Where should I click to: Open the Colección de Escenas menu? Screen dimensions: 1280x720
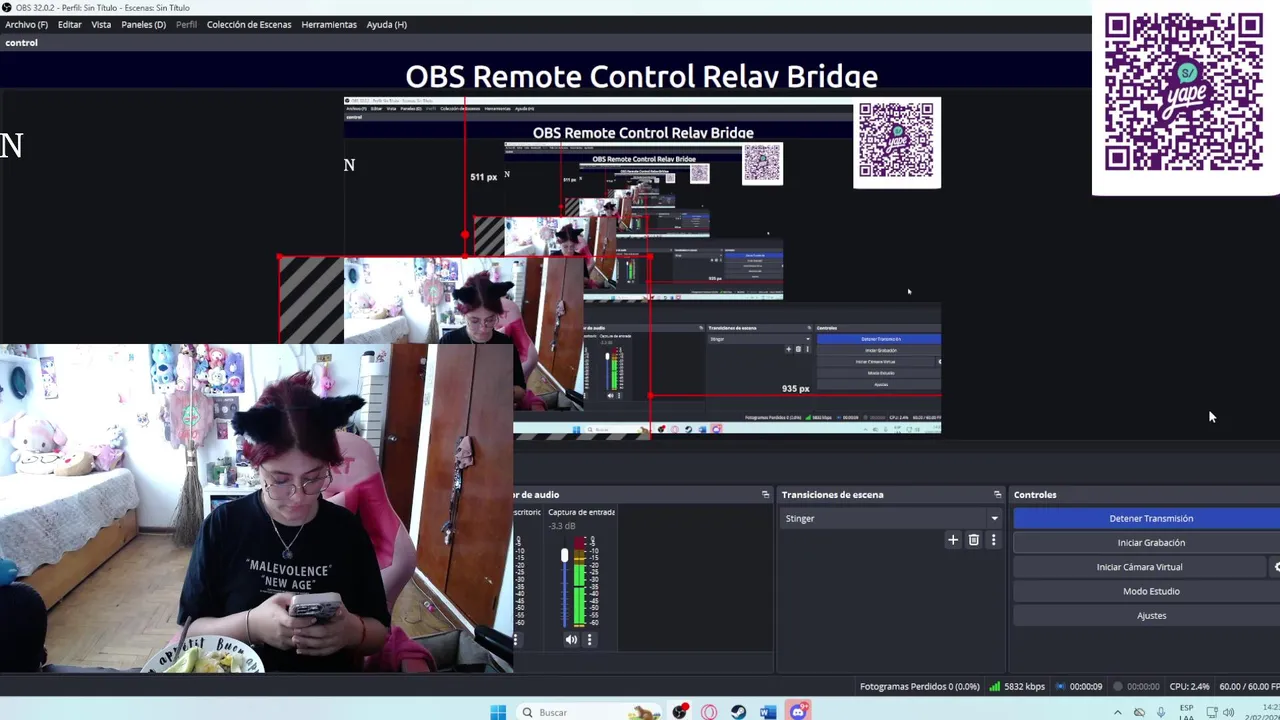(x=249, y=24)
